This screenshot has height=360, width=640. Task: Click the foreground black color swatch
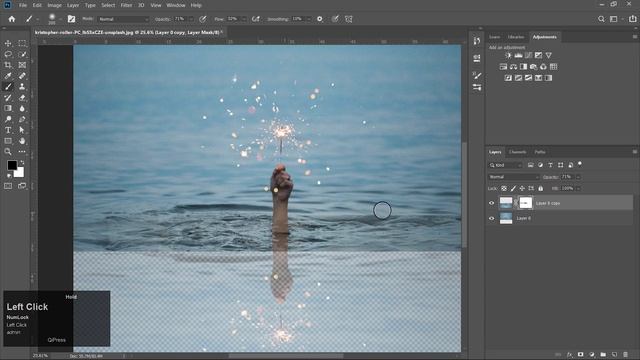click(12, 165)
